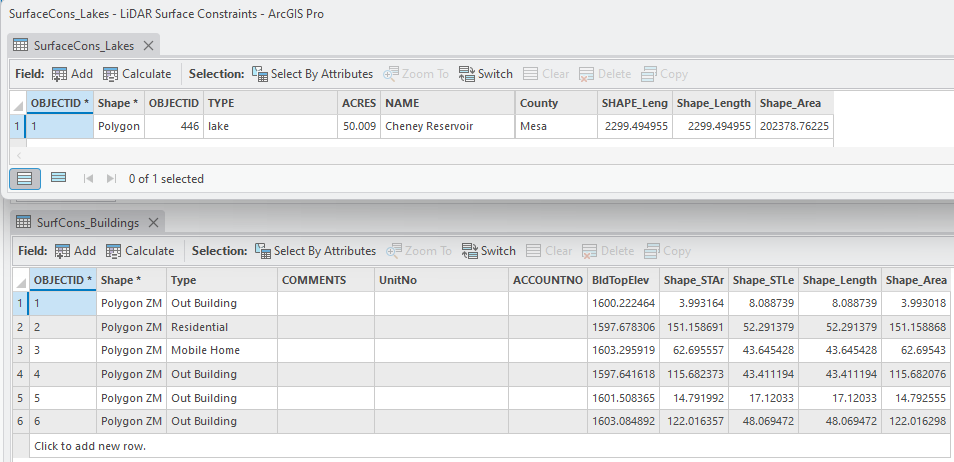The image size is (954, 462).
Task: Close the SurfaceCons_Lakes tab
Action: (x=148, y=46)
